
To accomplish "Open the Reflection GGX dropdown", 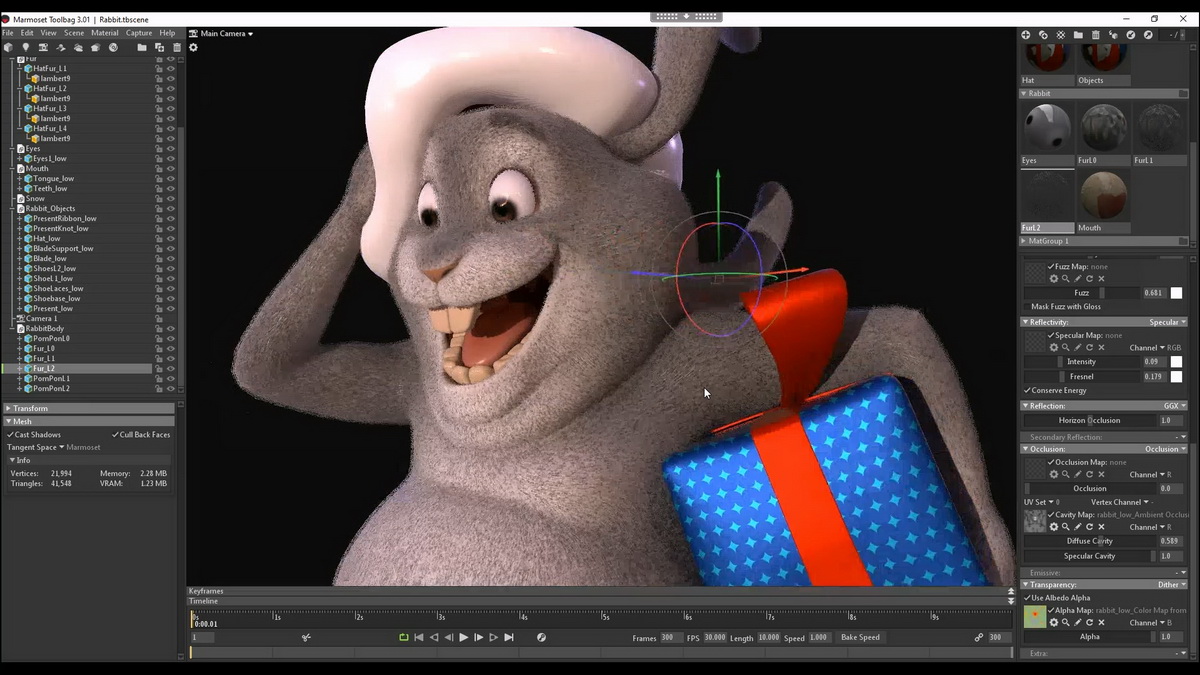I will 1175,406.
